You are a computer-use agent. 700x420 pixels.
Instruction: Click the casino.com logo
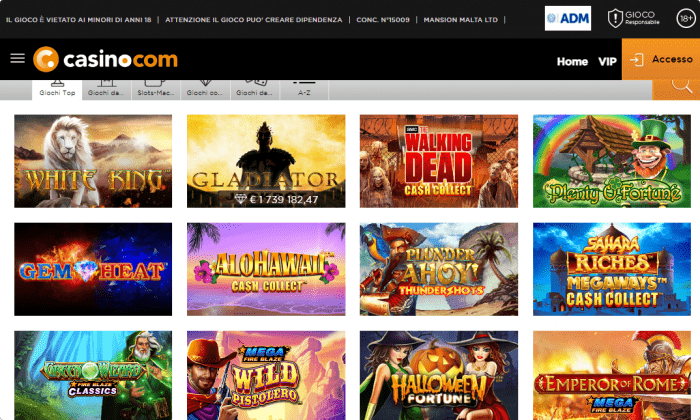(105, 59)
